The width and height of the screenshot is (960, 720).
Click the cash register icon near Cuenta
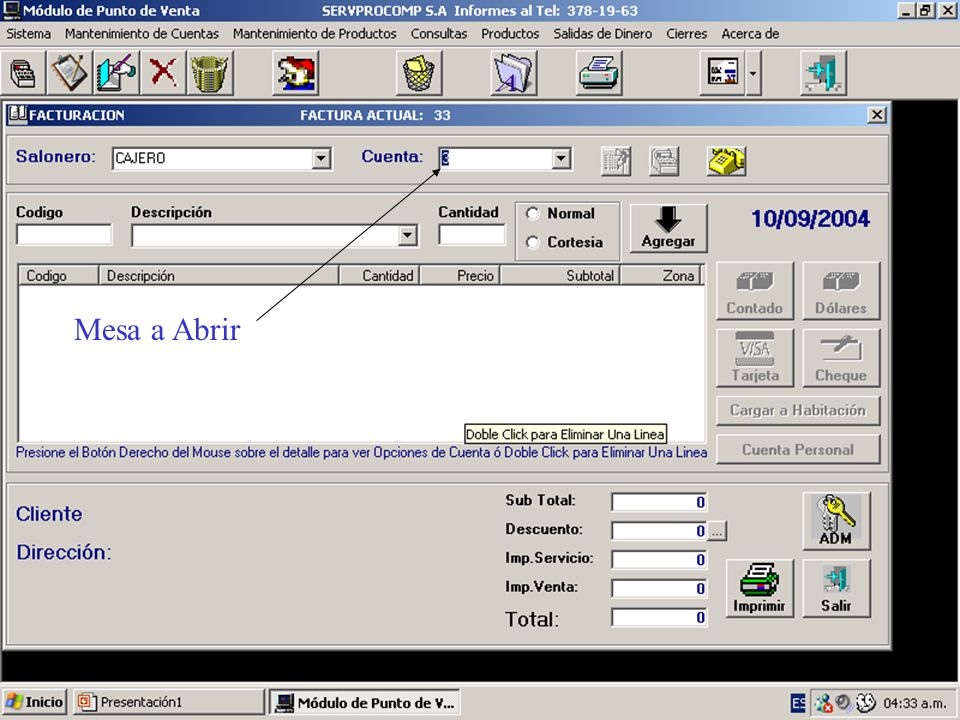[664, 161]
